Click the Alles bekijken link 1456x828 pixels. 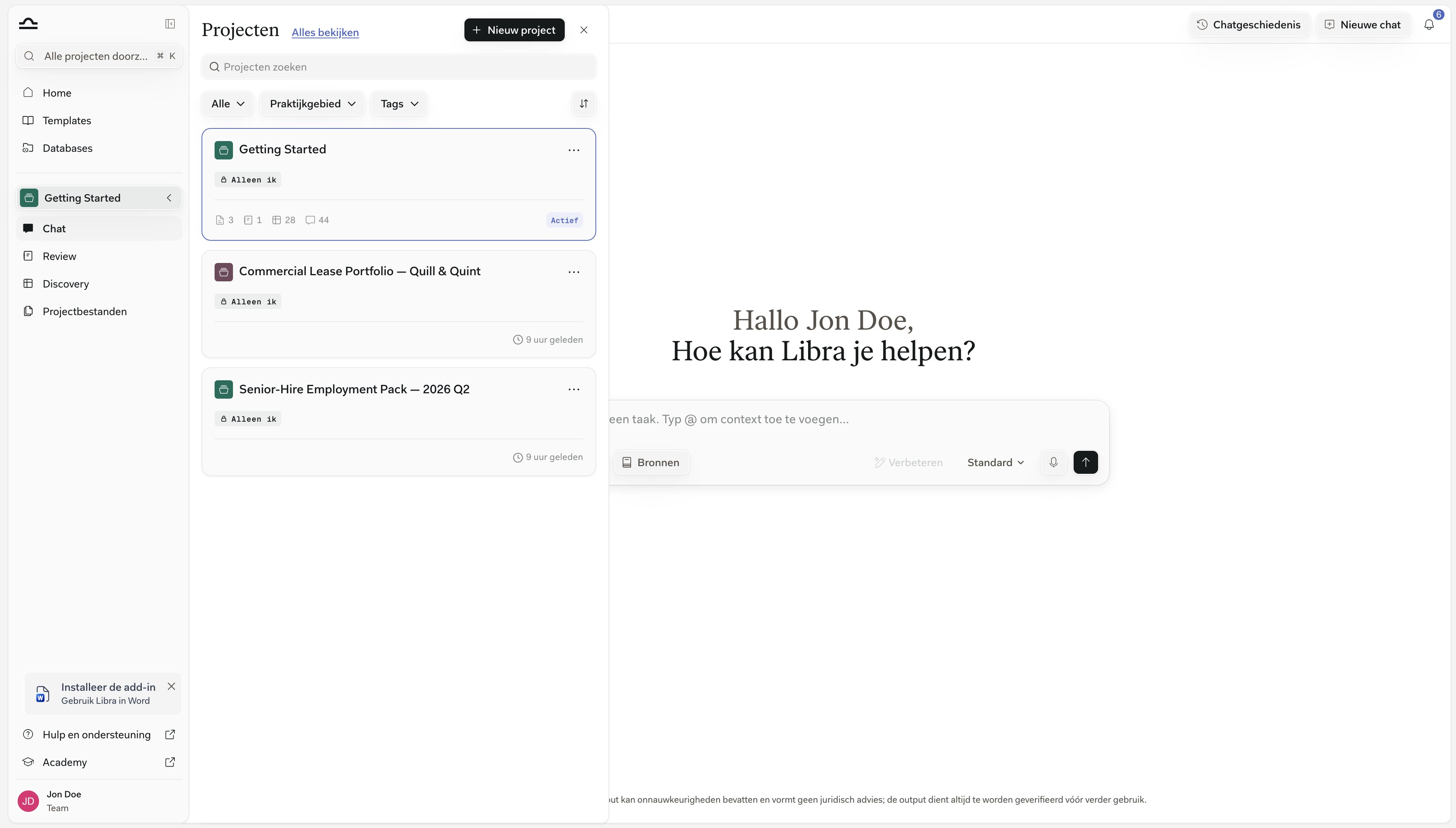[325, 33]
